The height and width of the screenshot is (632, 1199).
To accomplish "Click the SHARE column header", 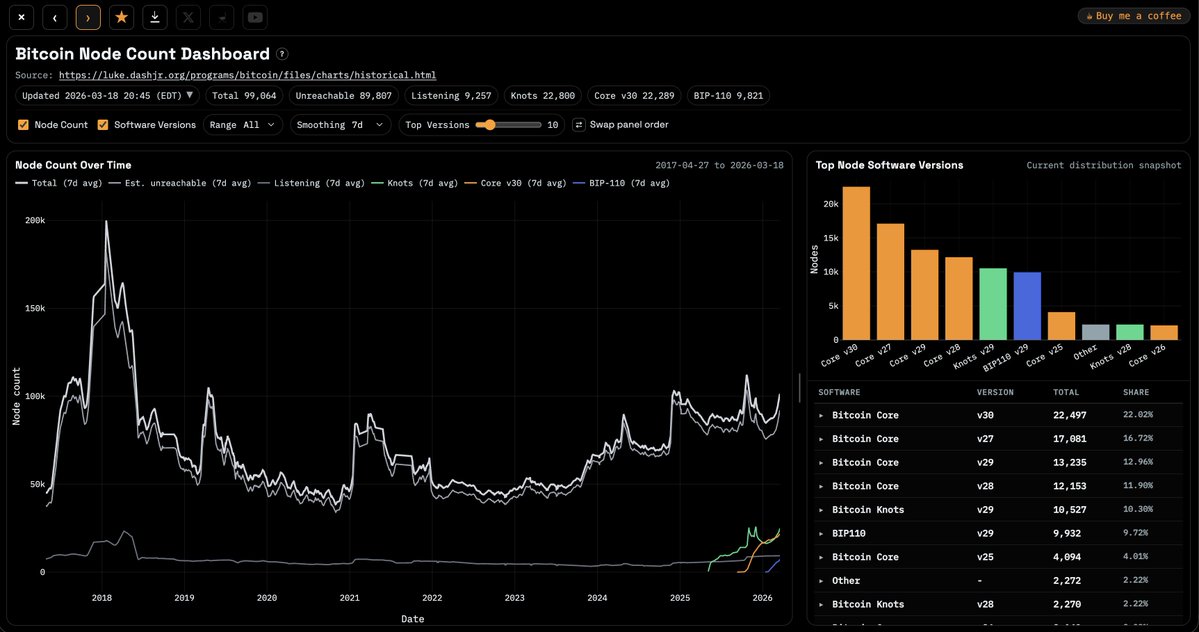I will coord(1136,392).
